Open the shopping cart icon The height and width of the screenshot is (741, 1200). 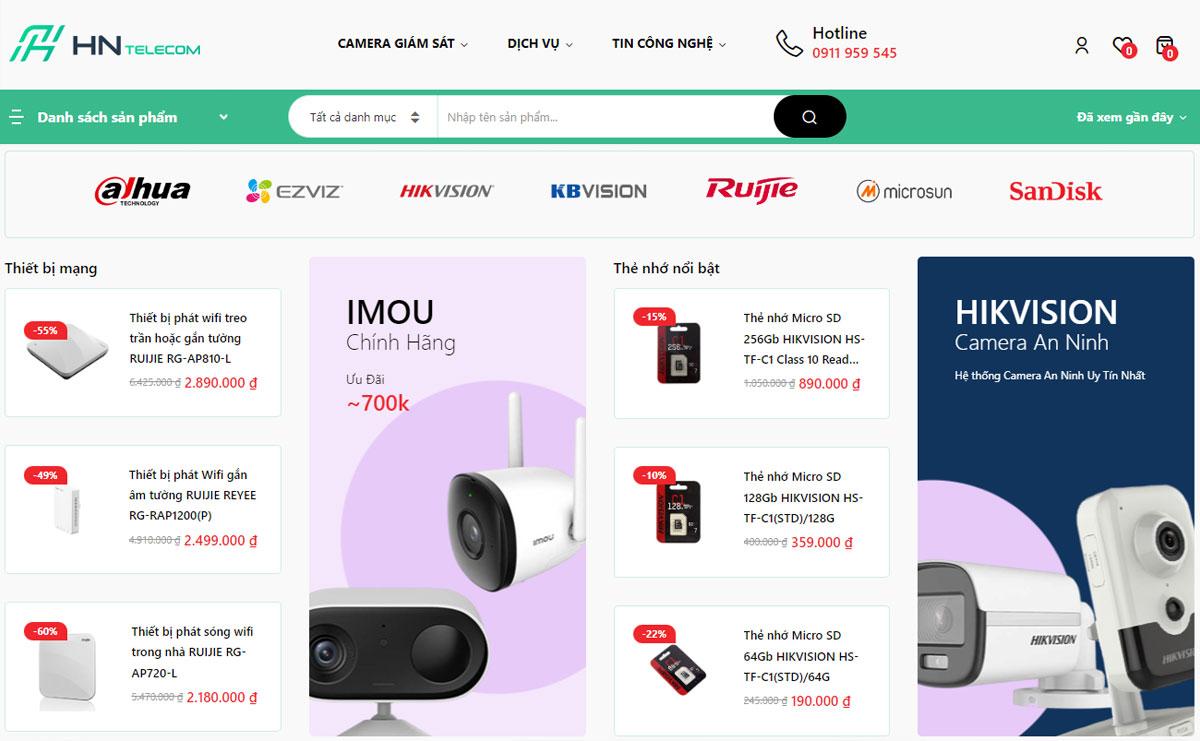1165,45
